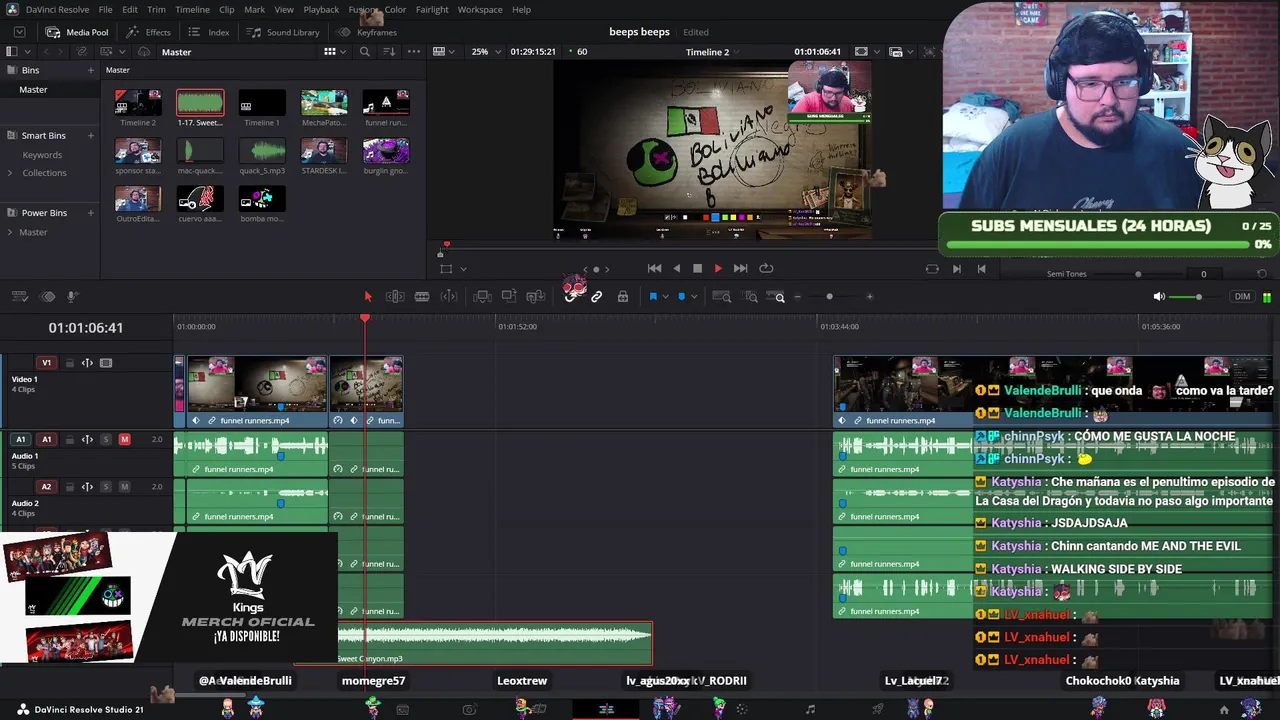The width and height of the screenshot is (1280, 720).
Task: Click the full extent zoom icon
Action: [x=722, y=297]
